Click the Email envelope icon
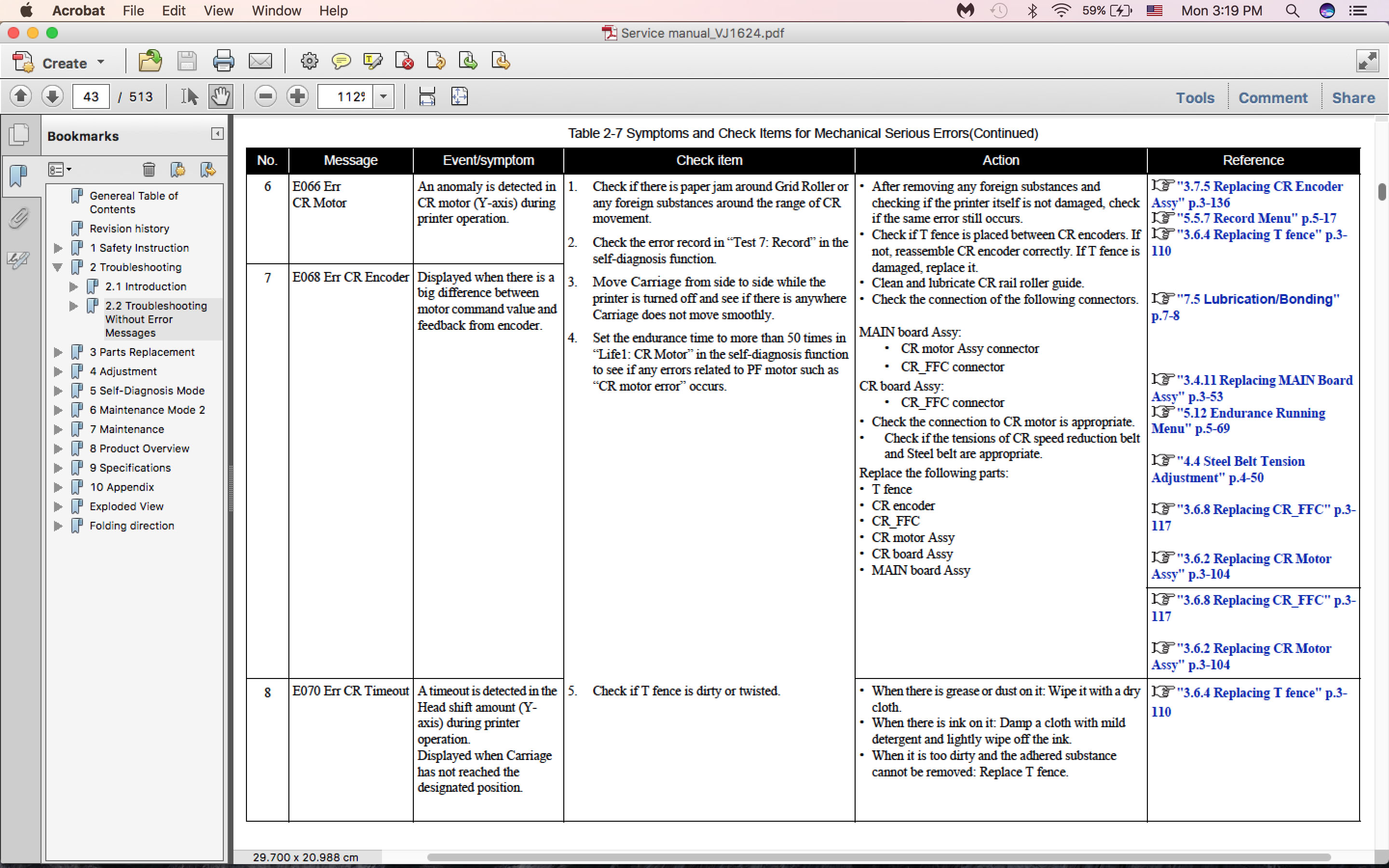 click(x=260, y=61)
